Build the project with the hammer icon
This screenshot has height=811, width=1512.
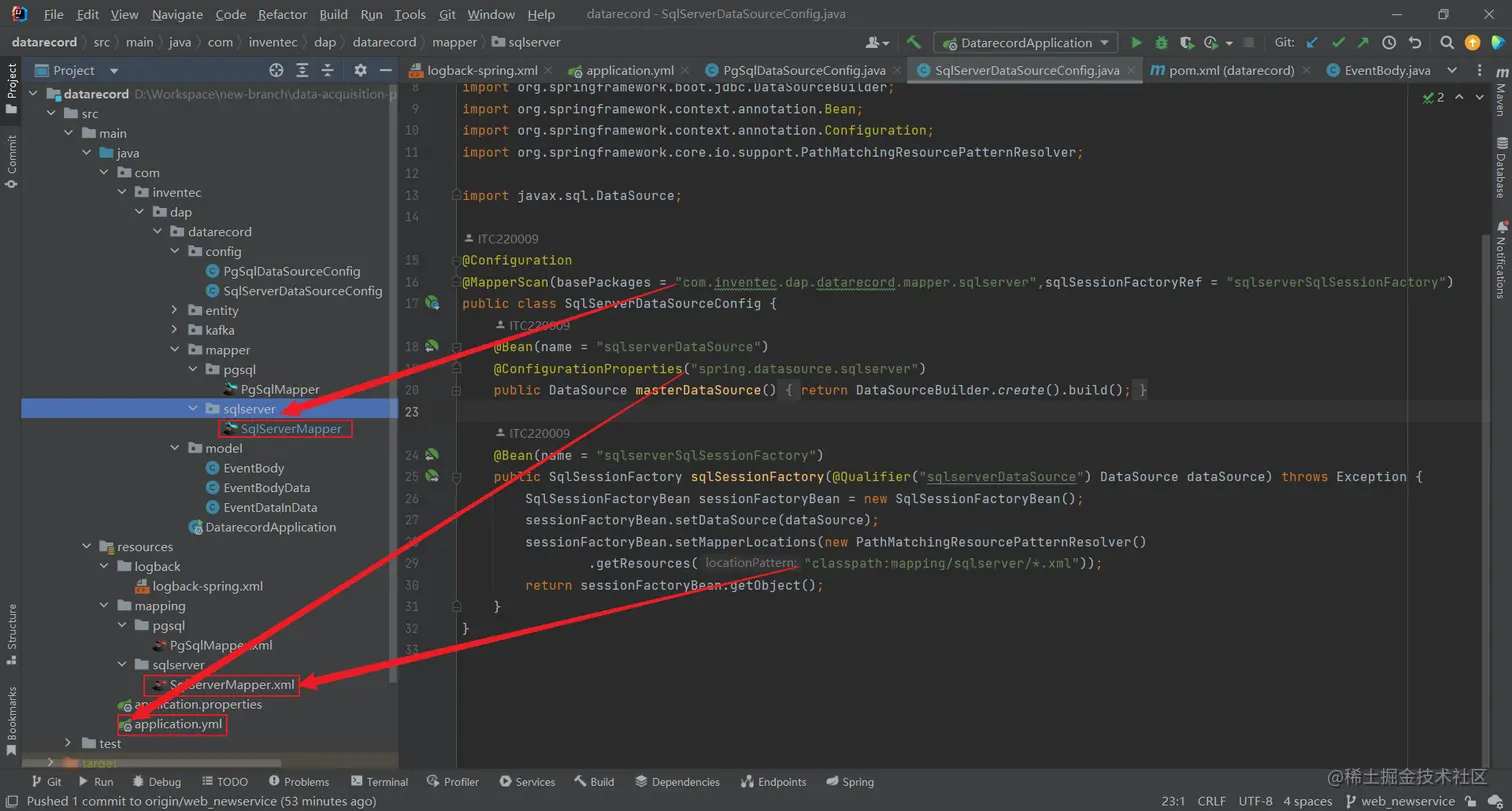[x=914, y=43]
